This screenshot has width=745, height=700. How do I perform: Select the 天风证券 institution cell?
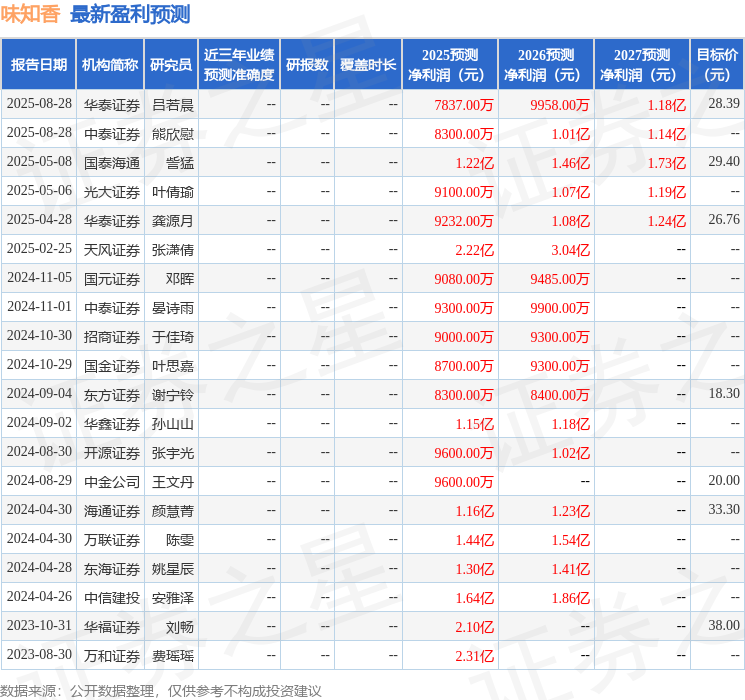pos(112,250)
